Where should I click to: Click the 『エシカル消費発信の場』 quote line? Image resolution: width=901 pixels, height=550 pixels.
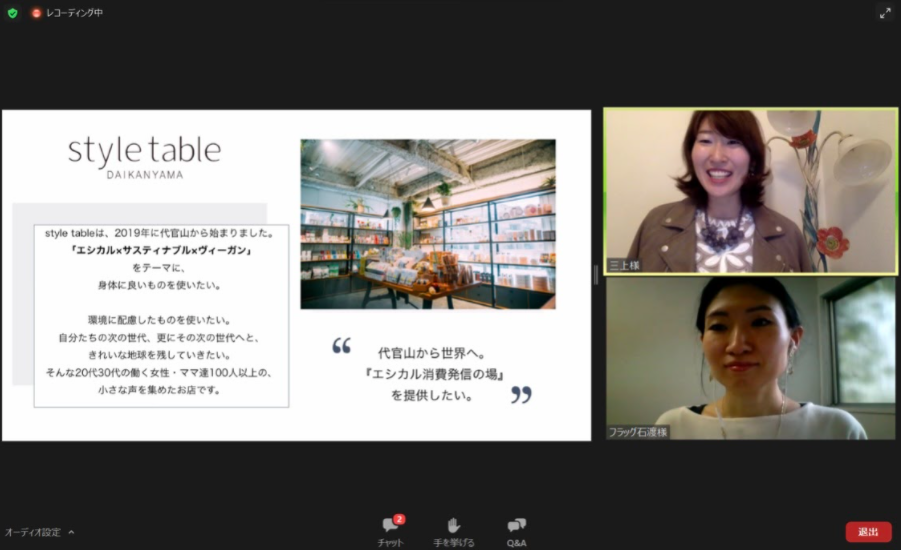click(434, 374)
